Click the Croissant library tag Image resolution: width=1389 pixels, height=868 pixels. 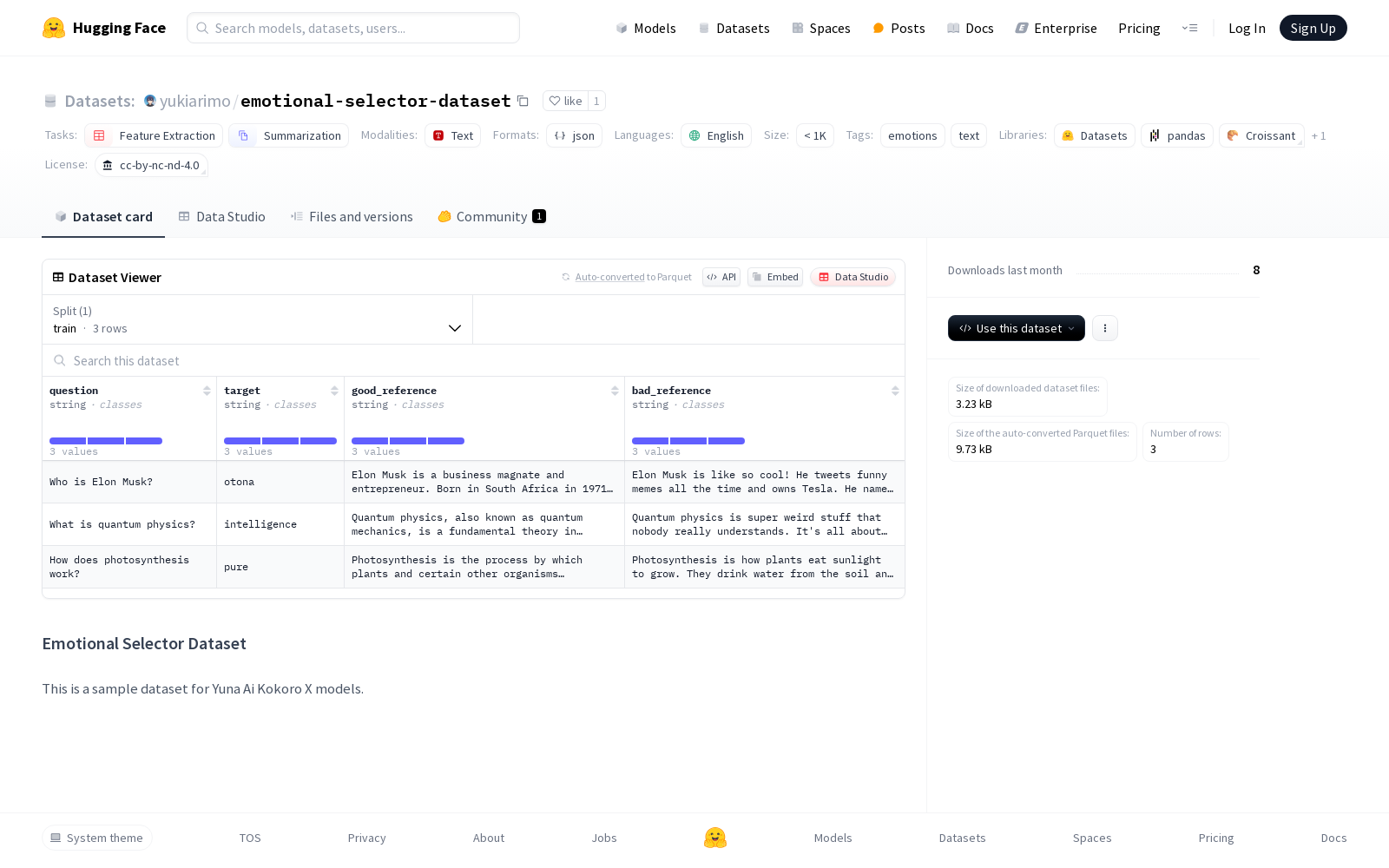pos(1261,135)
